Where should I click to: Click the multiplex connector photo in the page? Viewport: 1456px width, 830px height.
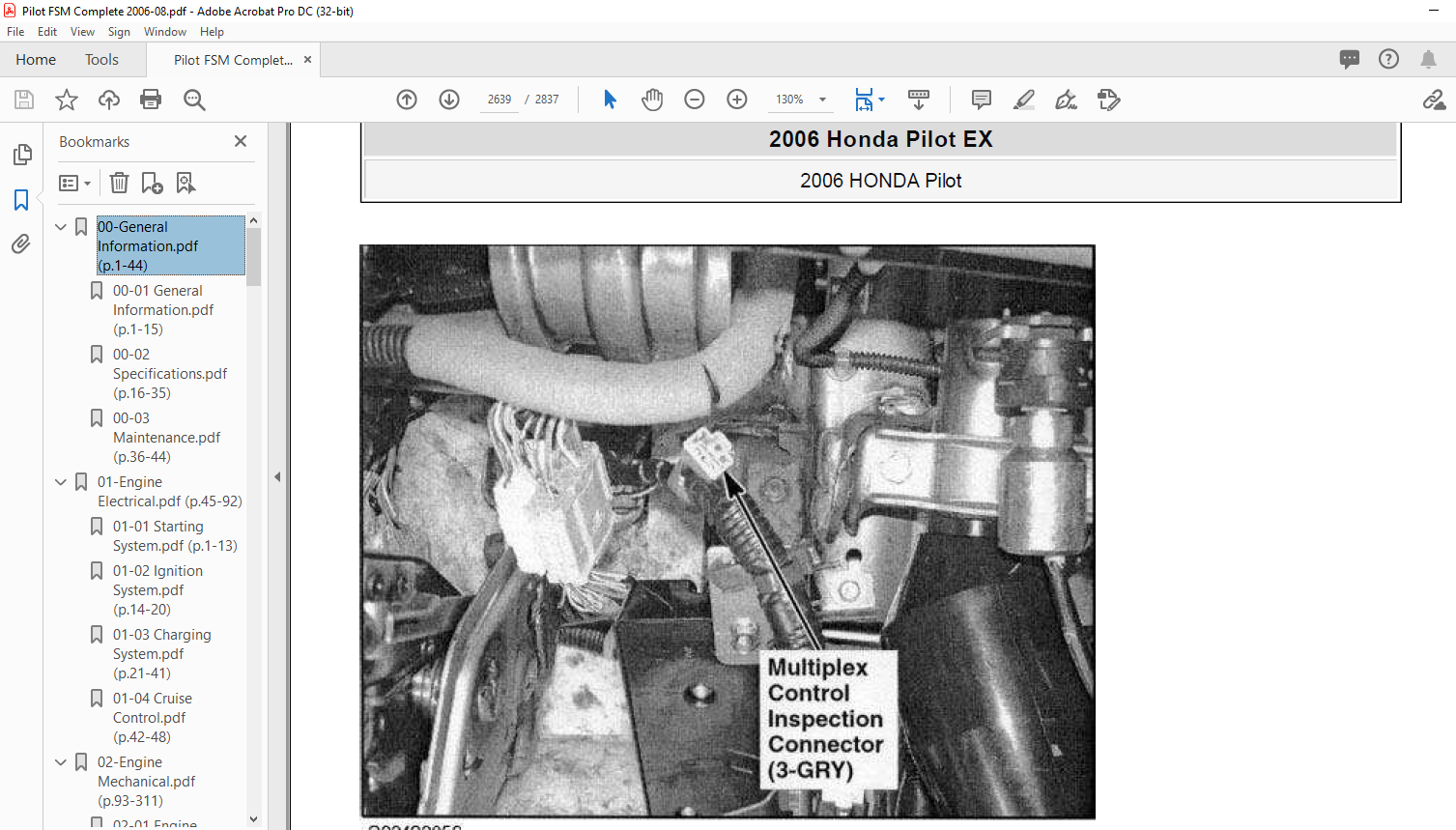728,531
